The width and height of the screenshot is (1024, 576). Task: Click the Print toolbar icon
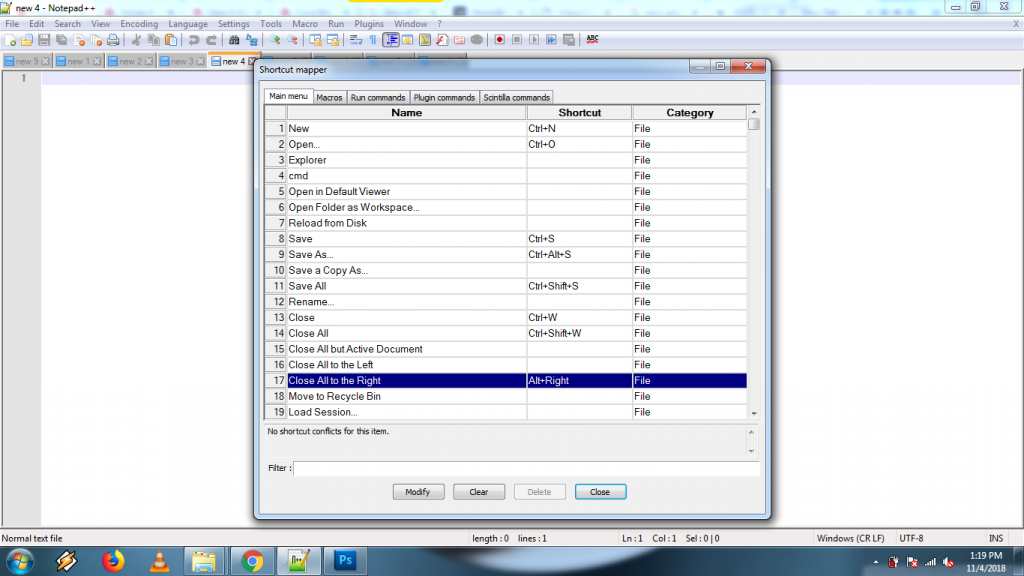point(113,40)
